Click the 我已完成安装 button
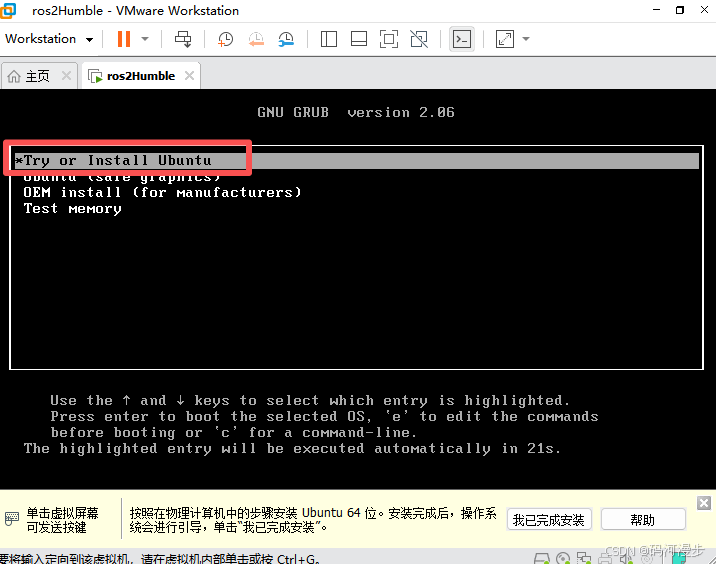The height and width of the screenshot is (564, 716). [x=549, y=520]
